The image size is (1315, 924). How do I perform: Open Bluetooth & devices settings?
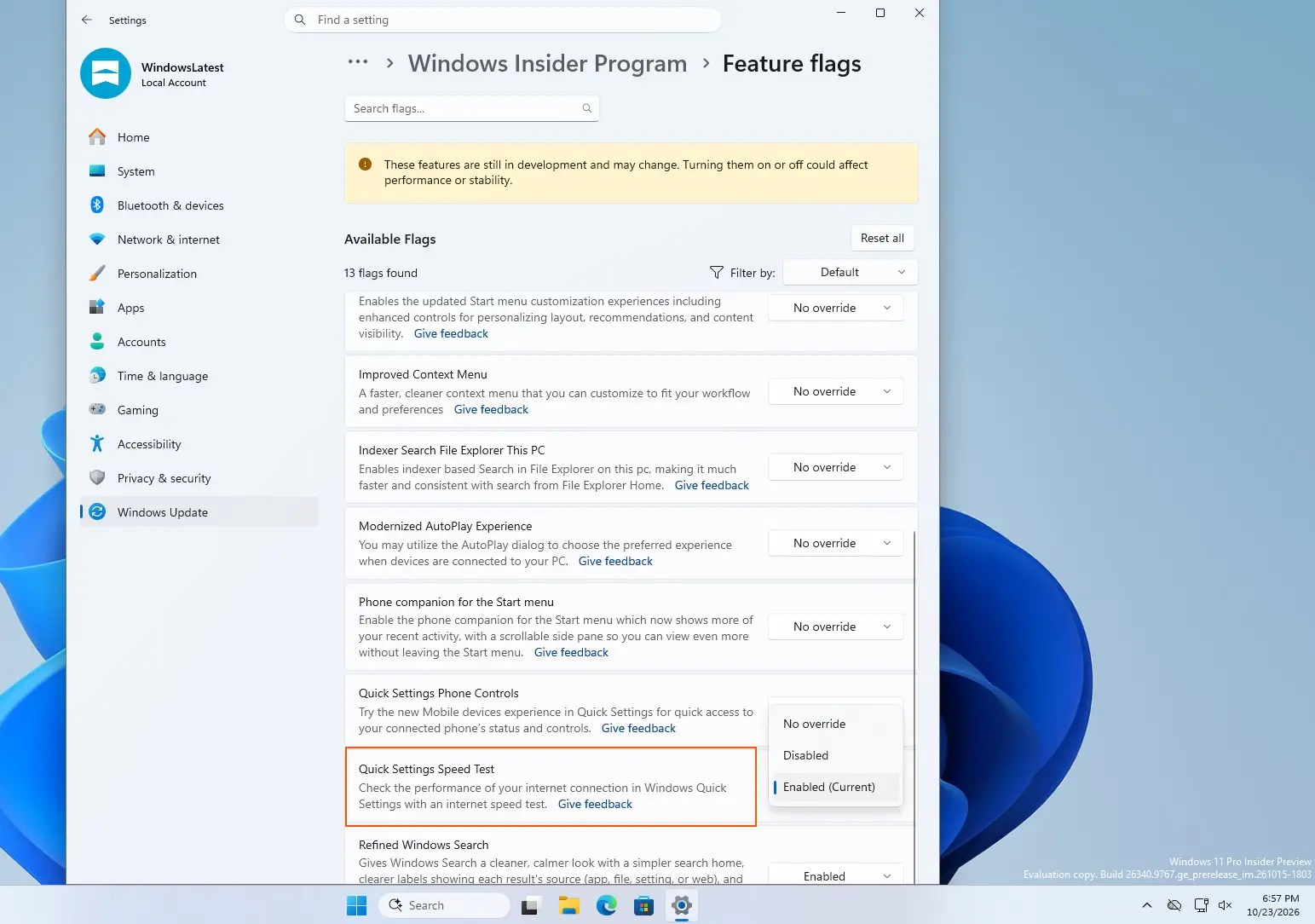199,205
